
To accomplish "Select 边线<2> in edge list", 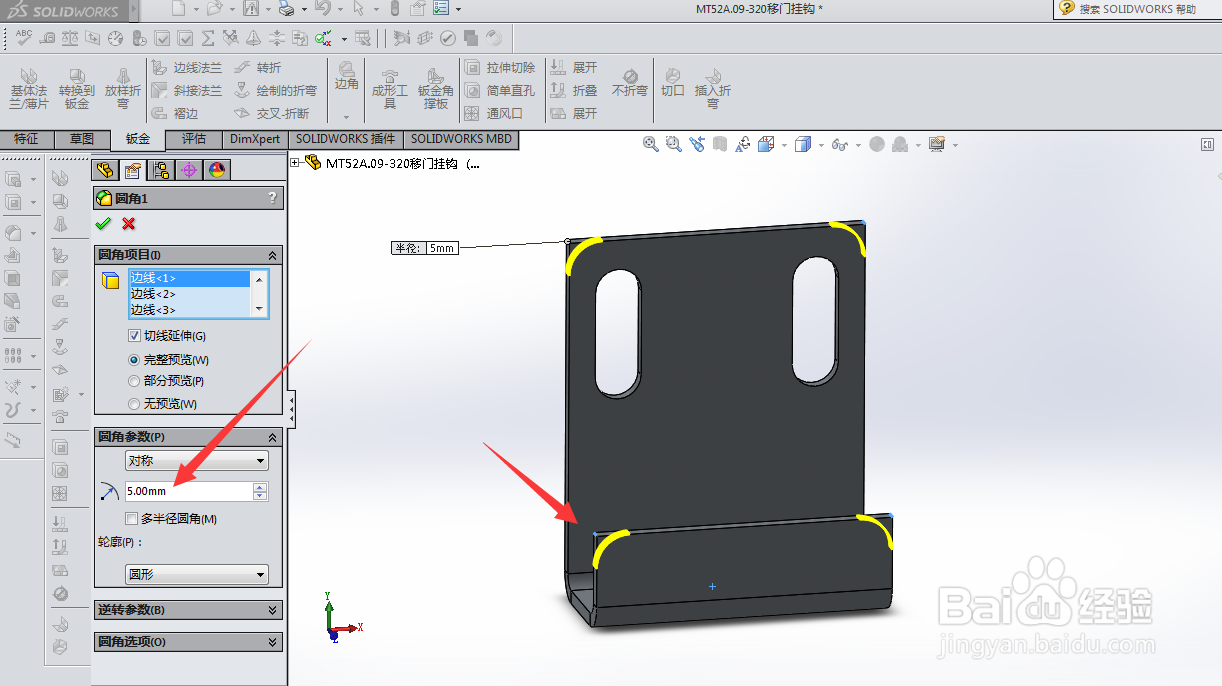I will [189, 294].
